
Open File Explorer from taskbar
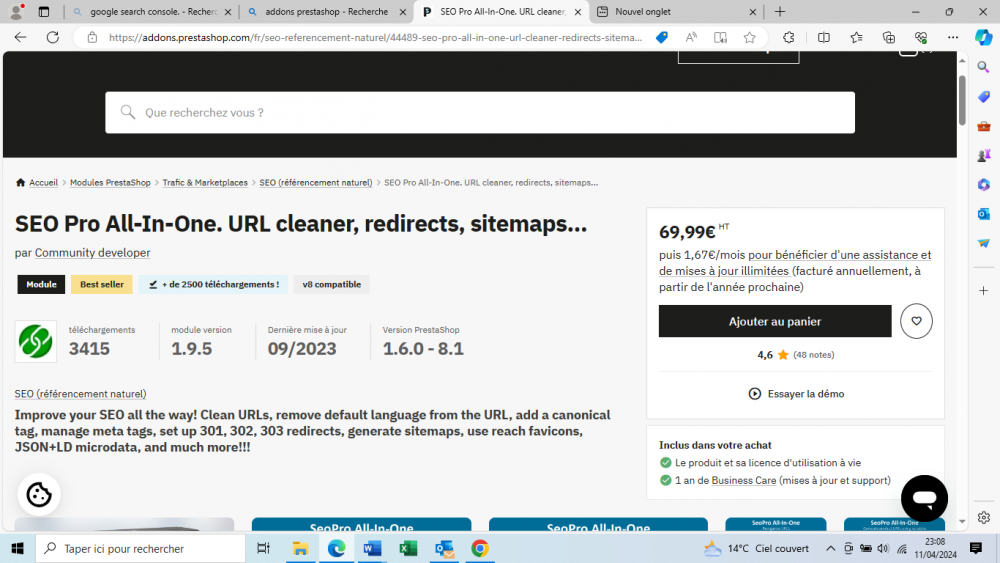coord(300,548)
